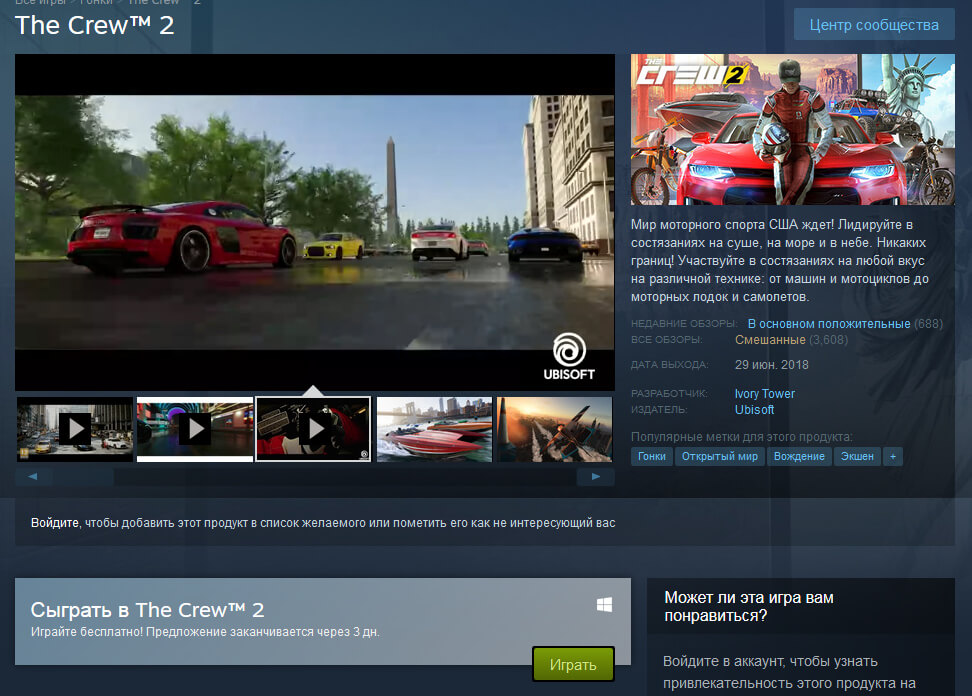
Task: Open the Центр сообщества button
Action: (873, 25)
